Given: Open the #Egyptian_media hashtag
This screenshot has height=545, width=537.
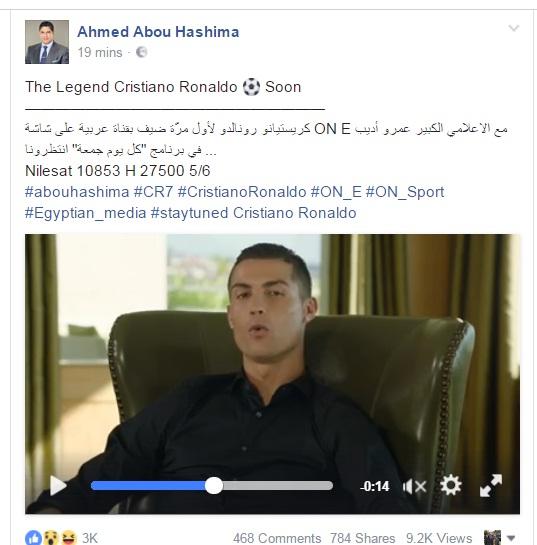Looking at the screenshot, I should pyautogui.click(x=86, y=213).
